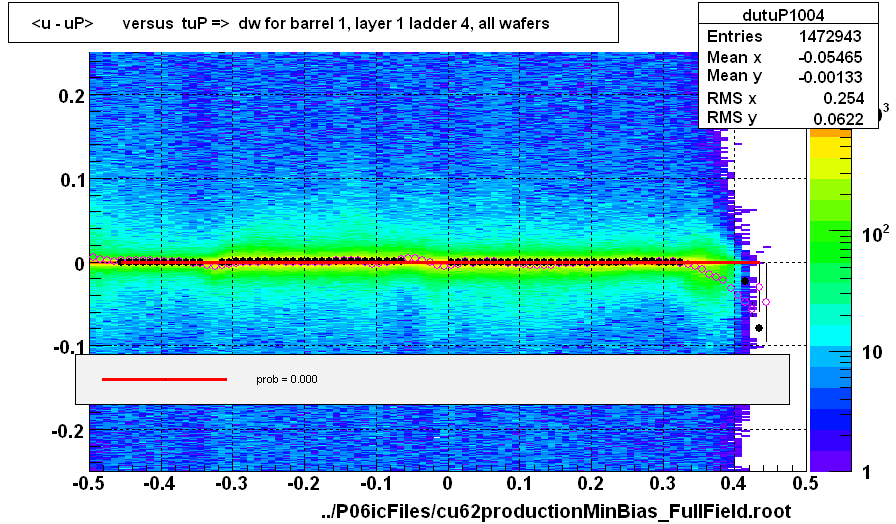Click the x-axis label -0.4
Image resolution: width=896 pixels, height=524 pixels.
[159, 484]
